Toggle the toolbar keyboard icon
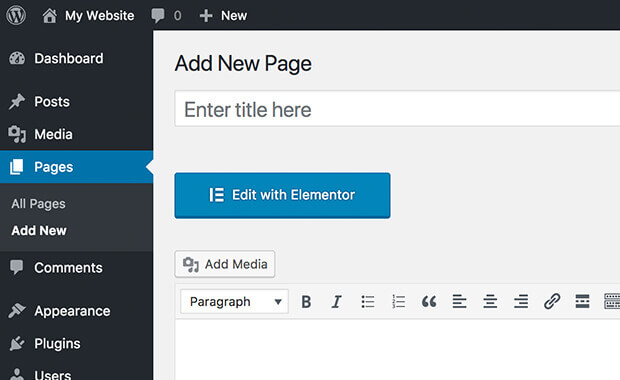 (612, 302)
